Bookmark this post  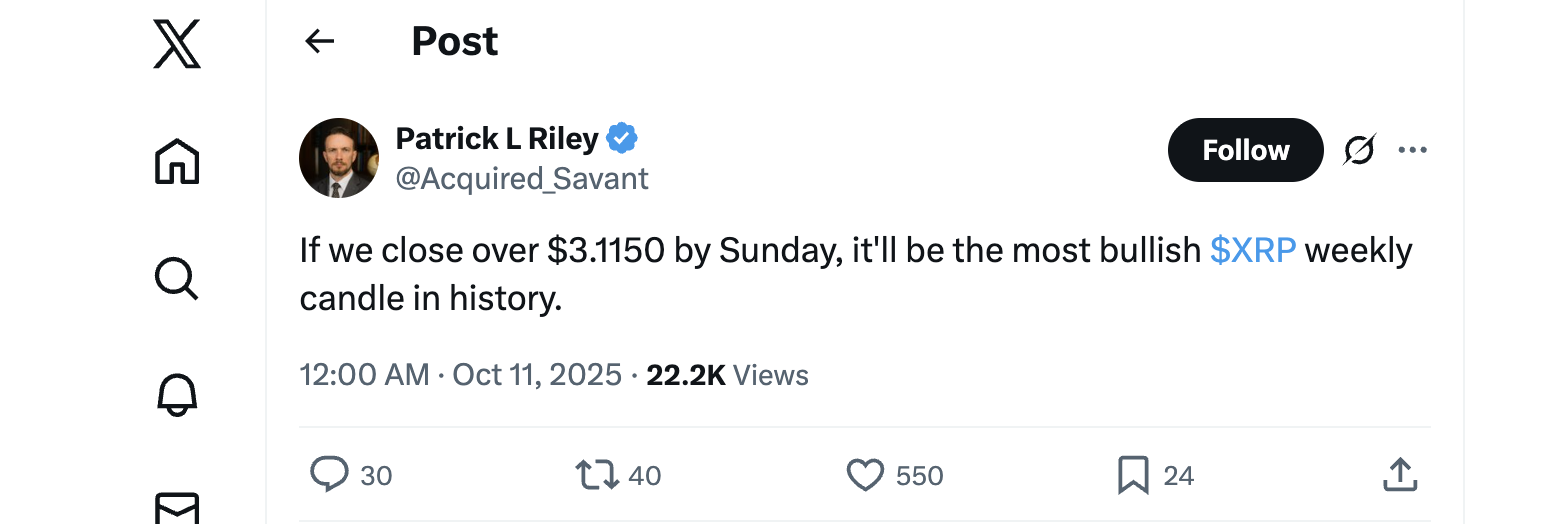(1133, 475)
